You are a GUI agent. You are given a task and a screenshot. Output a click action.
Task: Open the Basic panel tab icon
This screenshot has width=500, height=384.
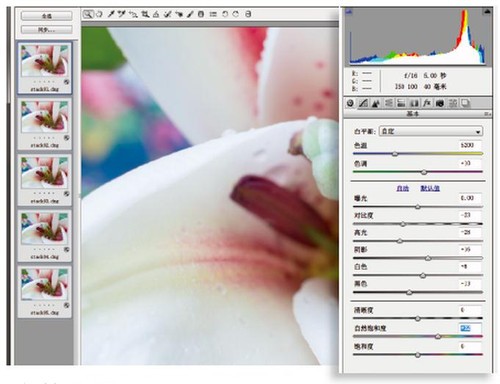[350, 103]
